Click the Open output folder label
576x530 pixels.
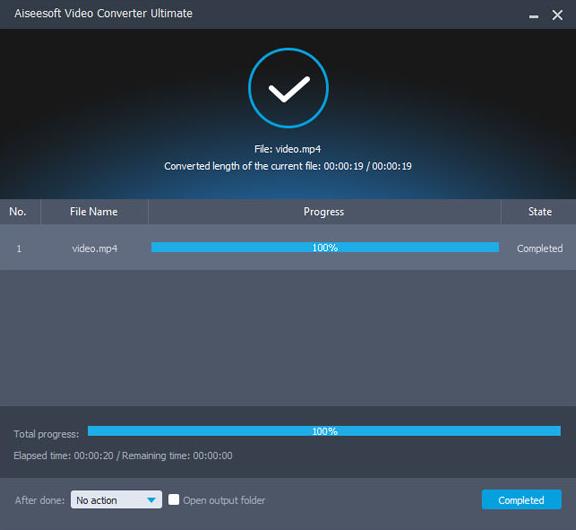pyautogui.click(x=224, y=500)
